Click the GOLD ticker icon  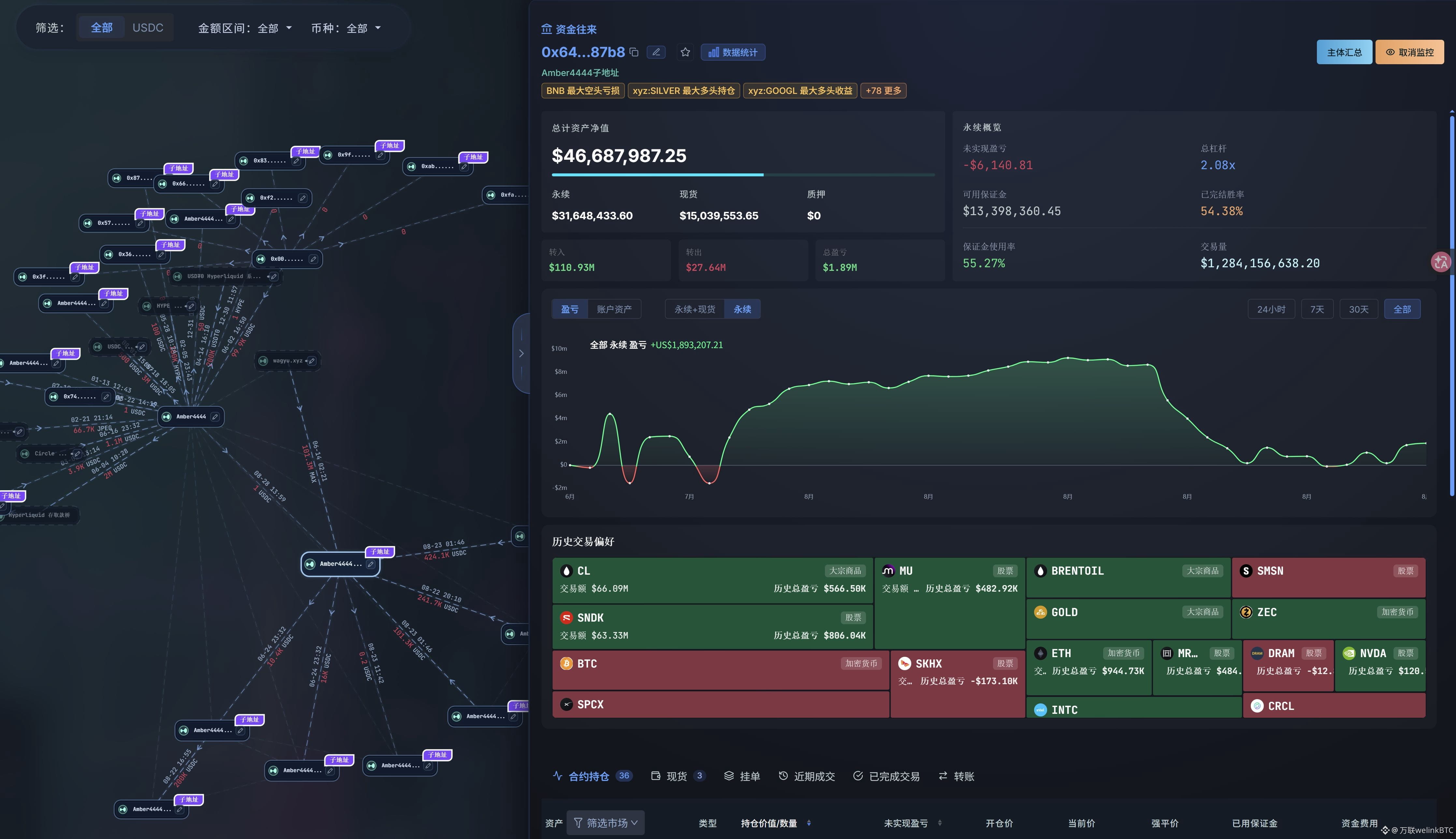coord(1040,612)
